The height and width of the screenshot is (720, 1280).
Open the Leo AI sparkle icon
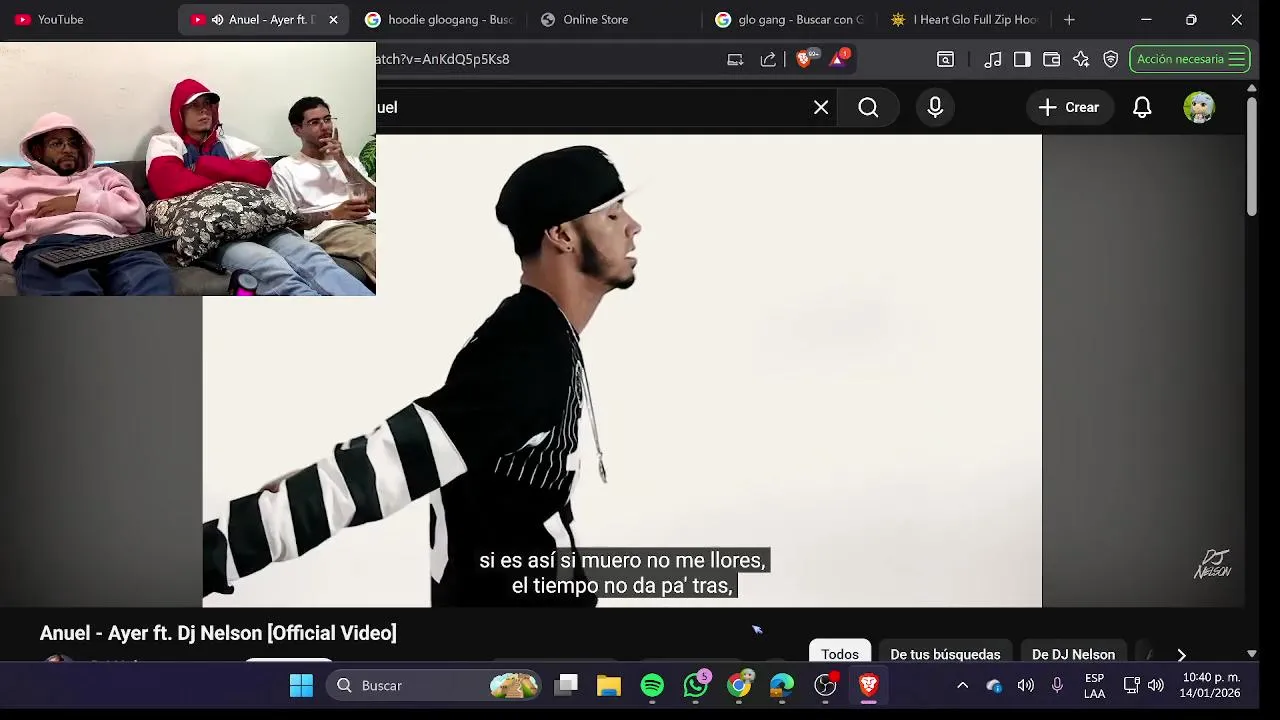1081,59
